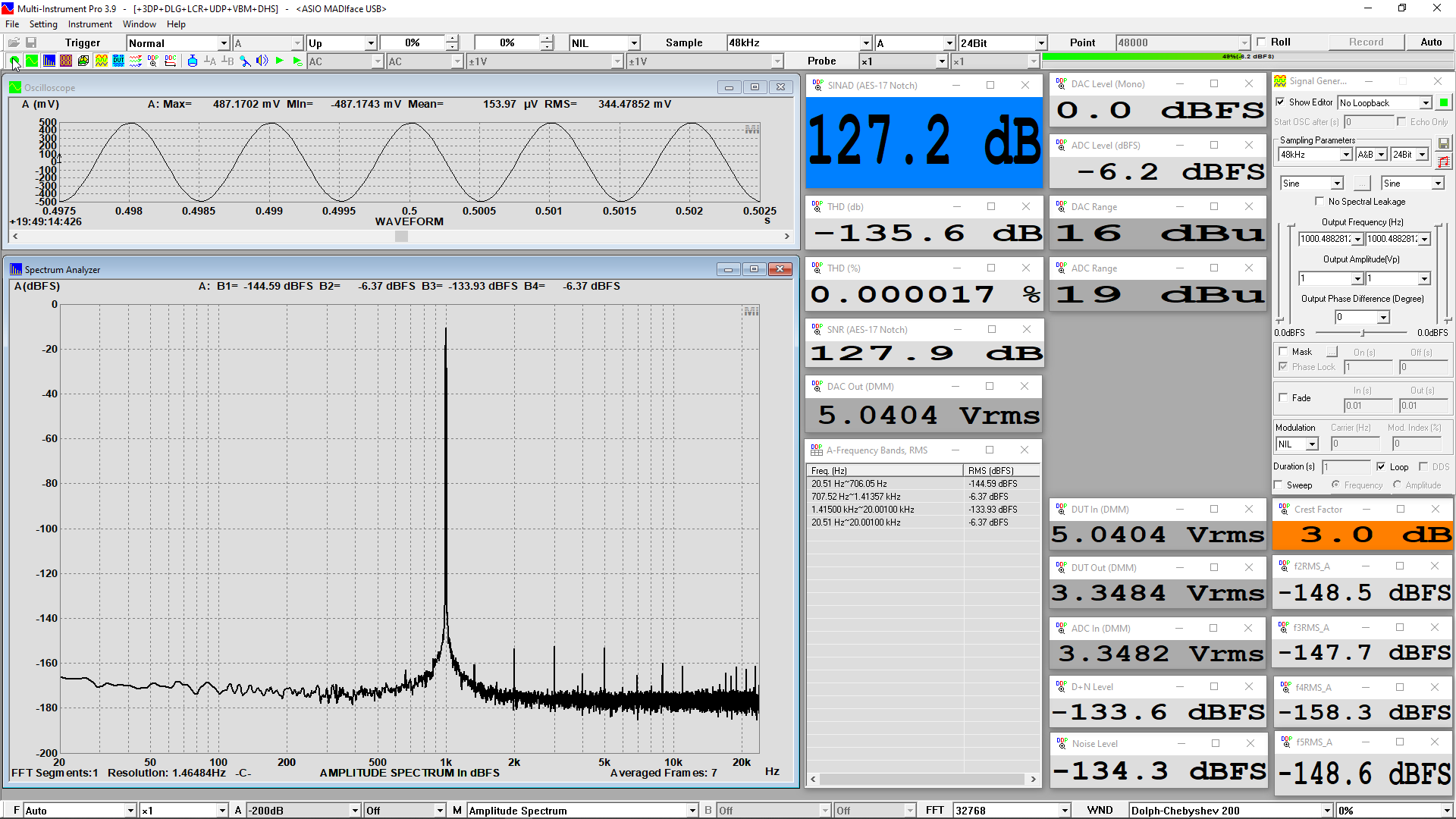Click the A-Frequency Bands window table icon

tap(817, 450)
